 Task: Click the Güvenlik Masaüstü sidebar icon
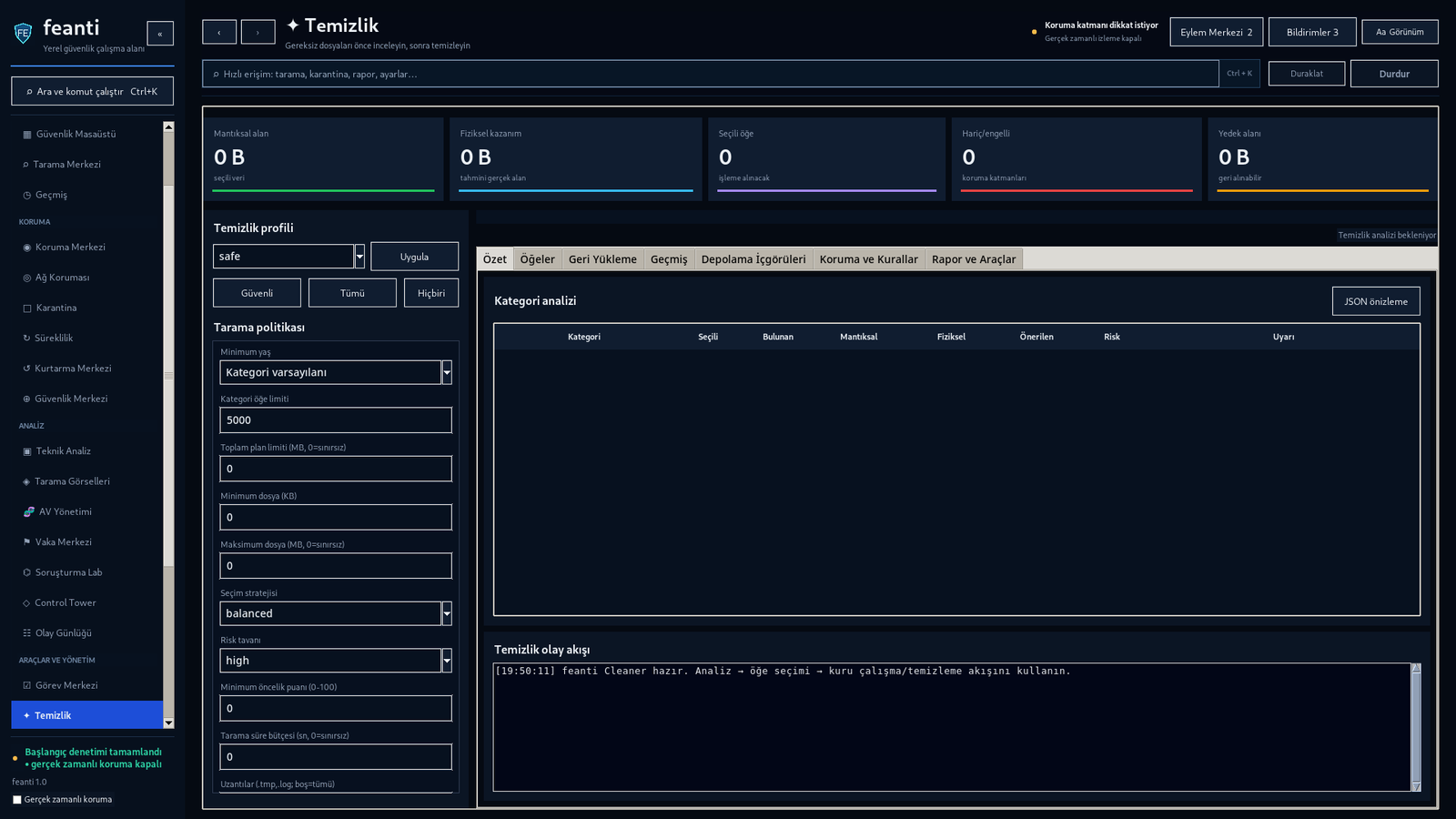click(27, 135)
